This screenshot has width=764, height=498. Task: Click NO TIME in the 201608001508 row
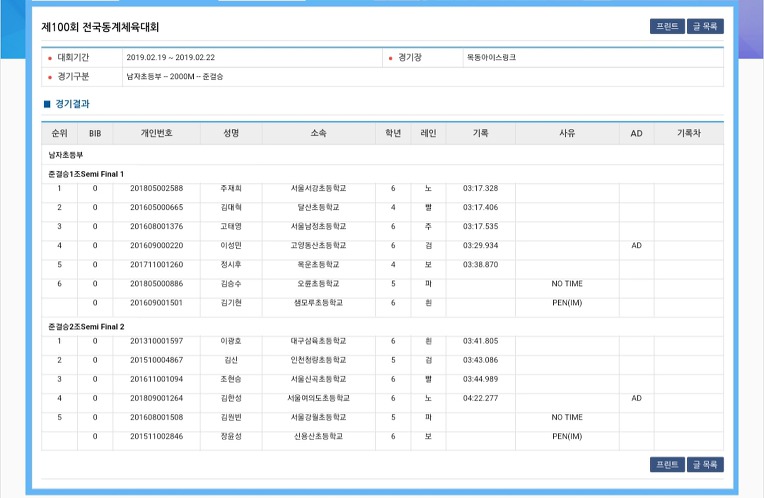567,417
